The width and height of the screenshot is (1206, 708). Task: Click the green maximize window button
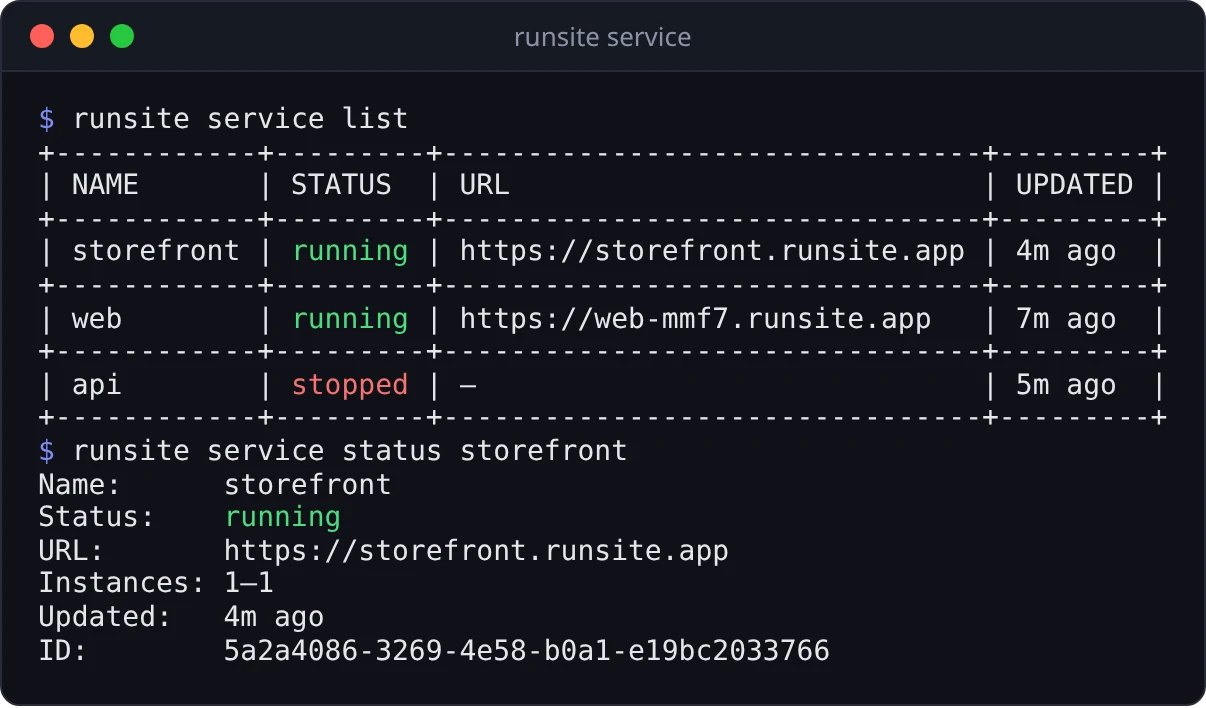click(122, 37)
